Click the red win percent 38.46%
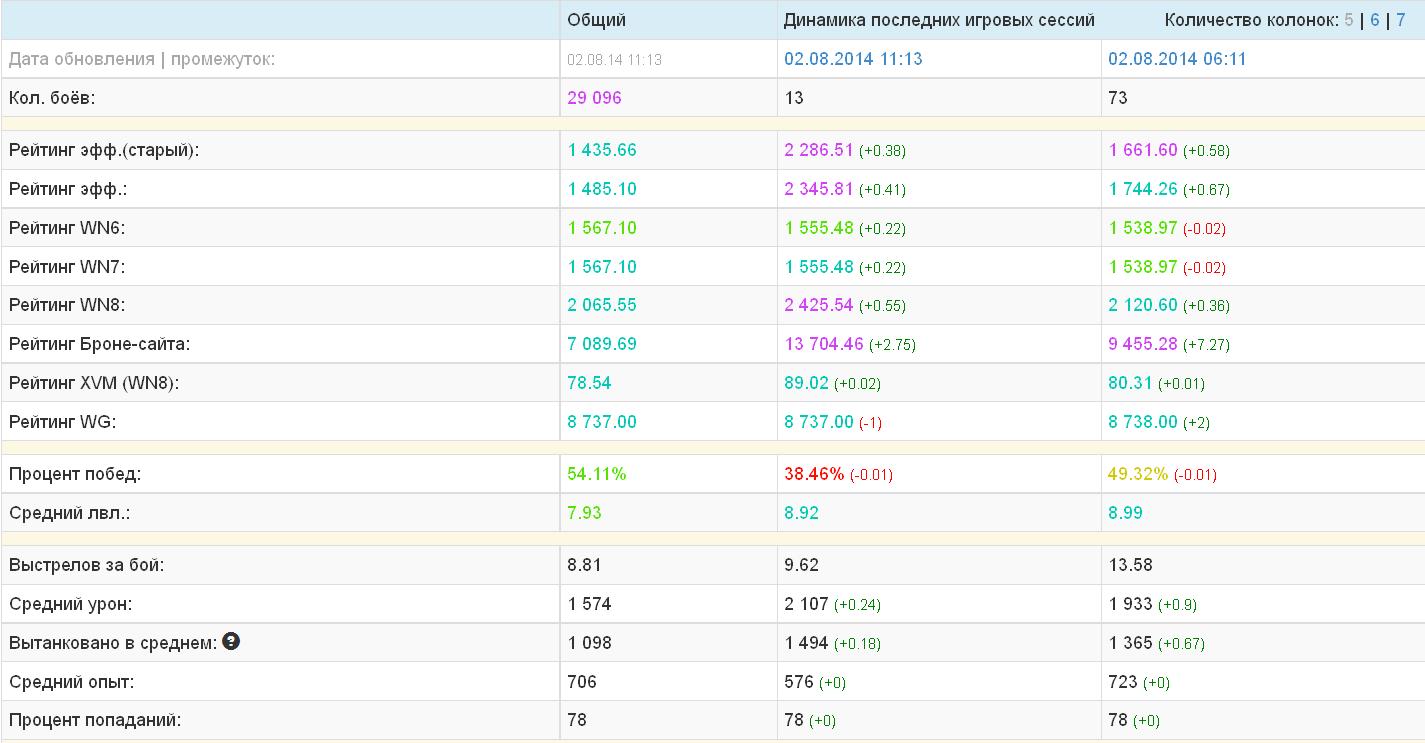The height and width of the screenshot is (743, 1425). pos(814,474)
